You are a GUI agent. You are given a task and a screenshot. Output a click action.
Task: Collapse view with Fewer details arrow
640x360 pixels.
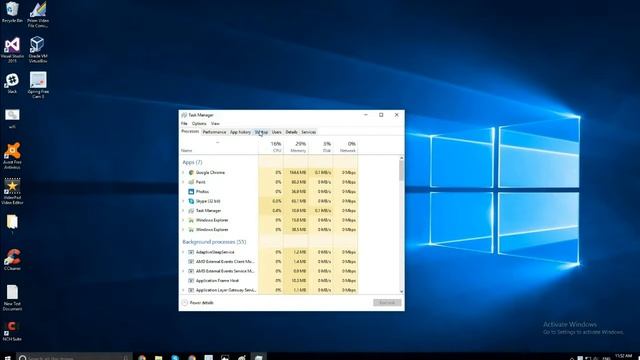click(184, 303)
